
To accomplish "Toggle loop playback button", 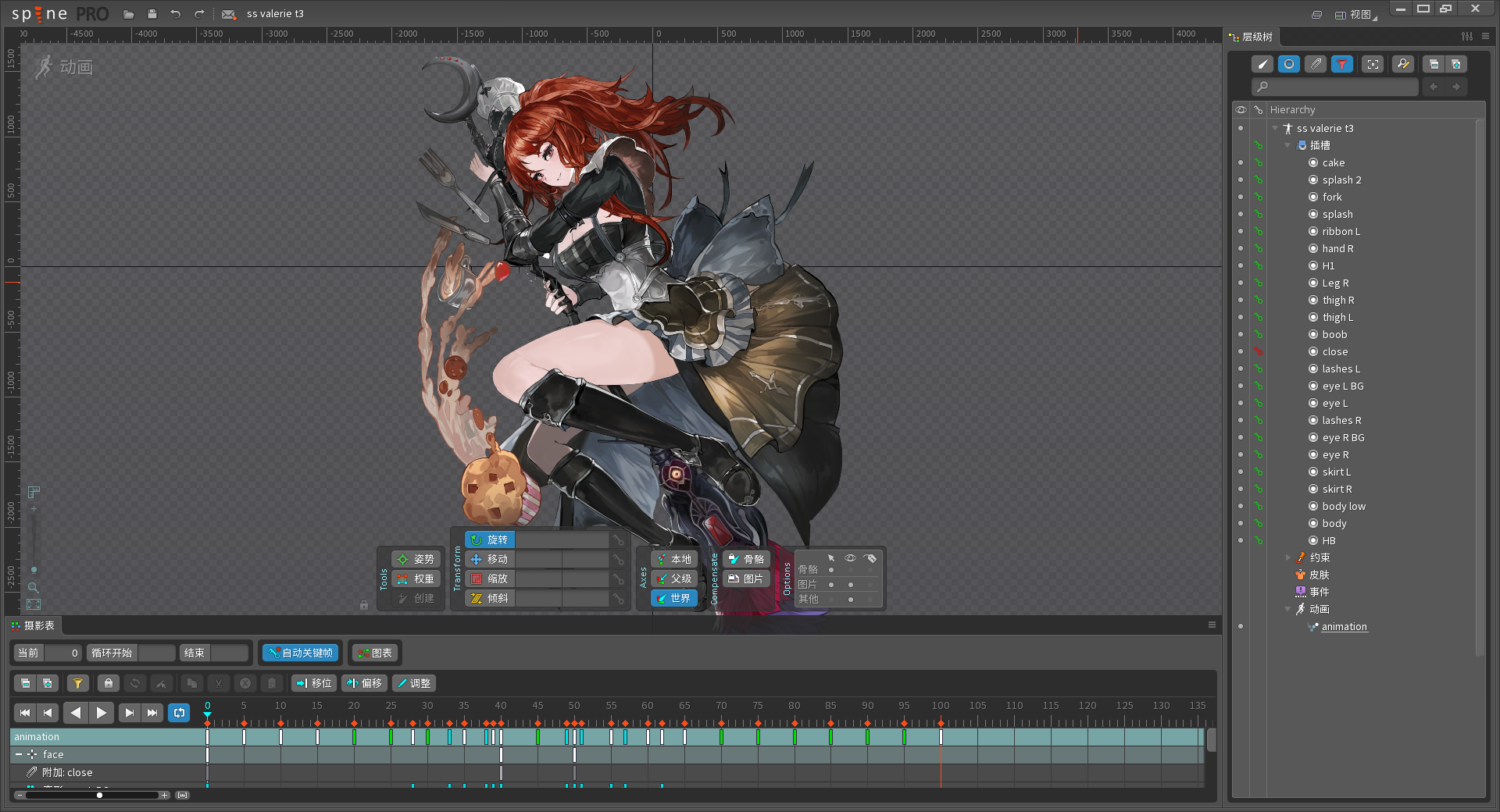I will pyautogui.click(x=179, y=712).
